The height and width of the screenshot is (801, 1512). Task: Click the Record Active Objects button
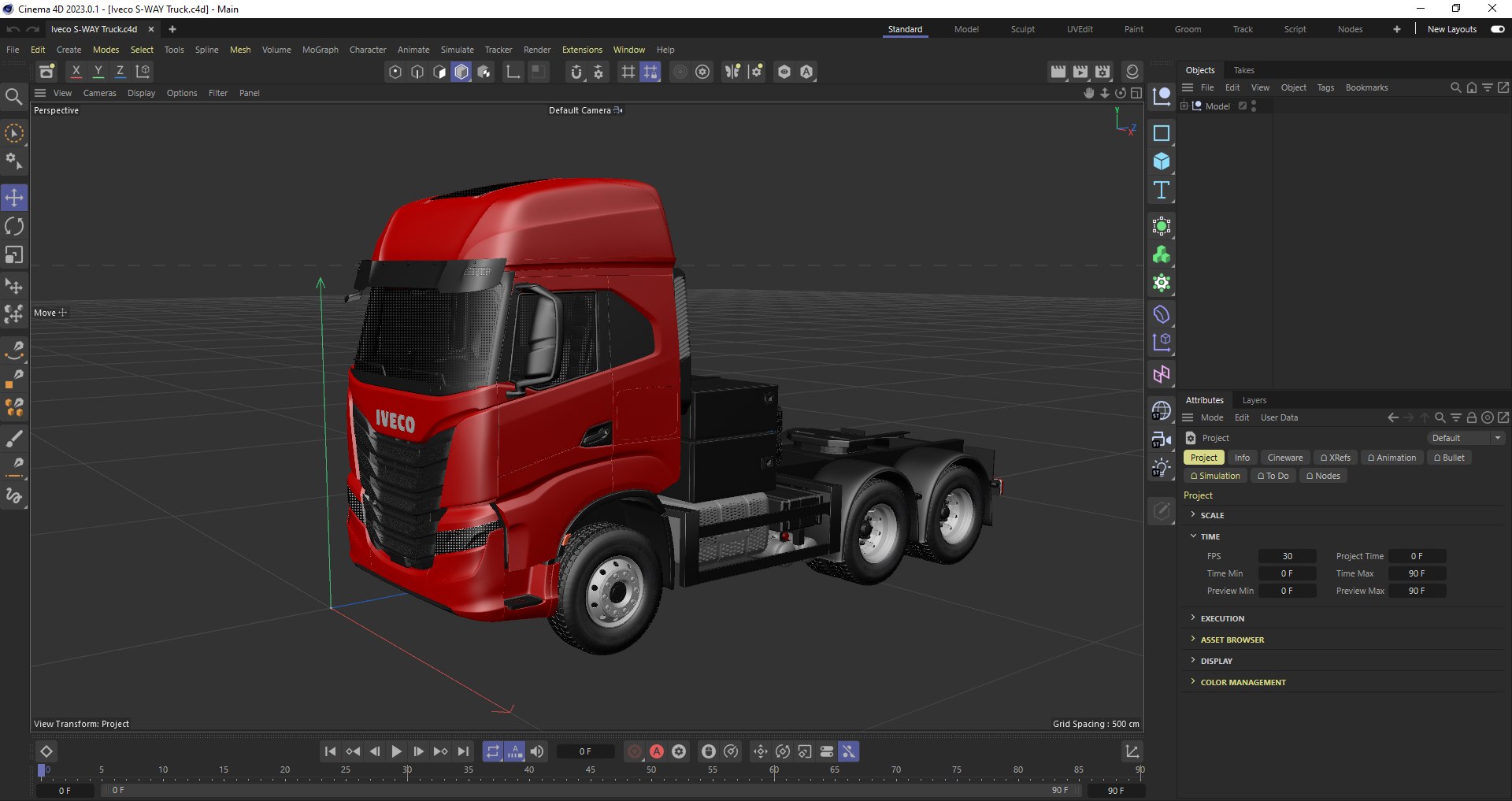635,751
